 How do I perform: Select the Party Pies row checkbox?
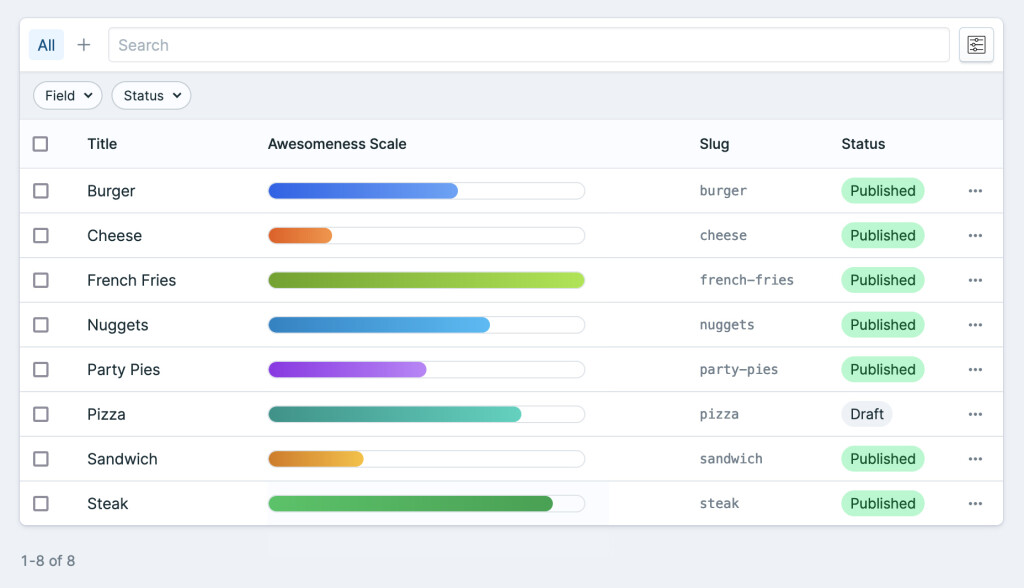point(41,370)
